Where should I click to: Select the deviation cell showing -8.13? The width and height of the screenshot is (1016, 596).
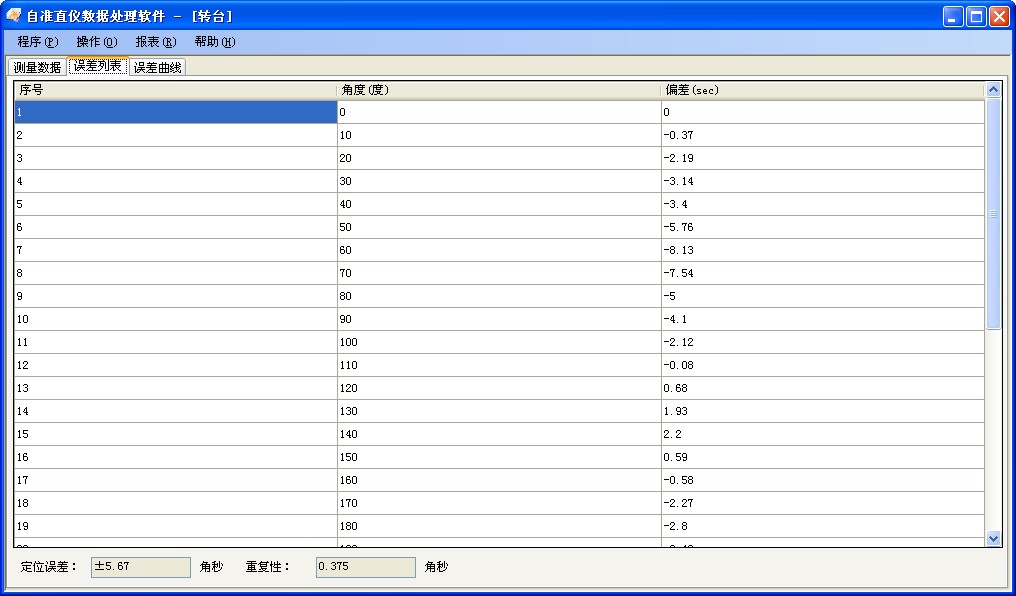point(821,250)
